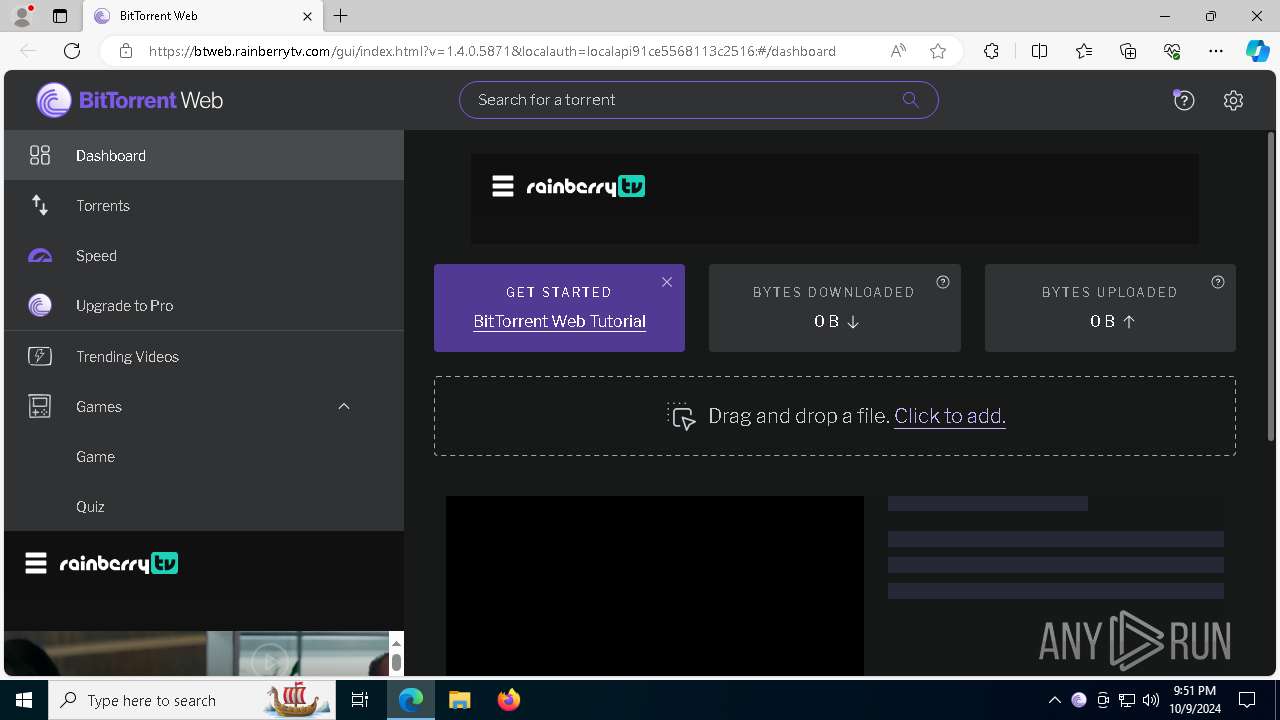Click the Dashboard grid icon

pyautogui.click(x=40, y=155)
